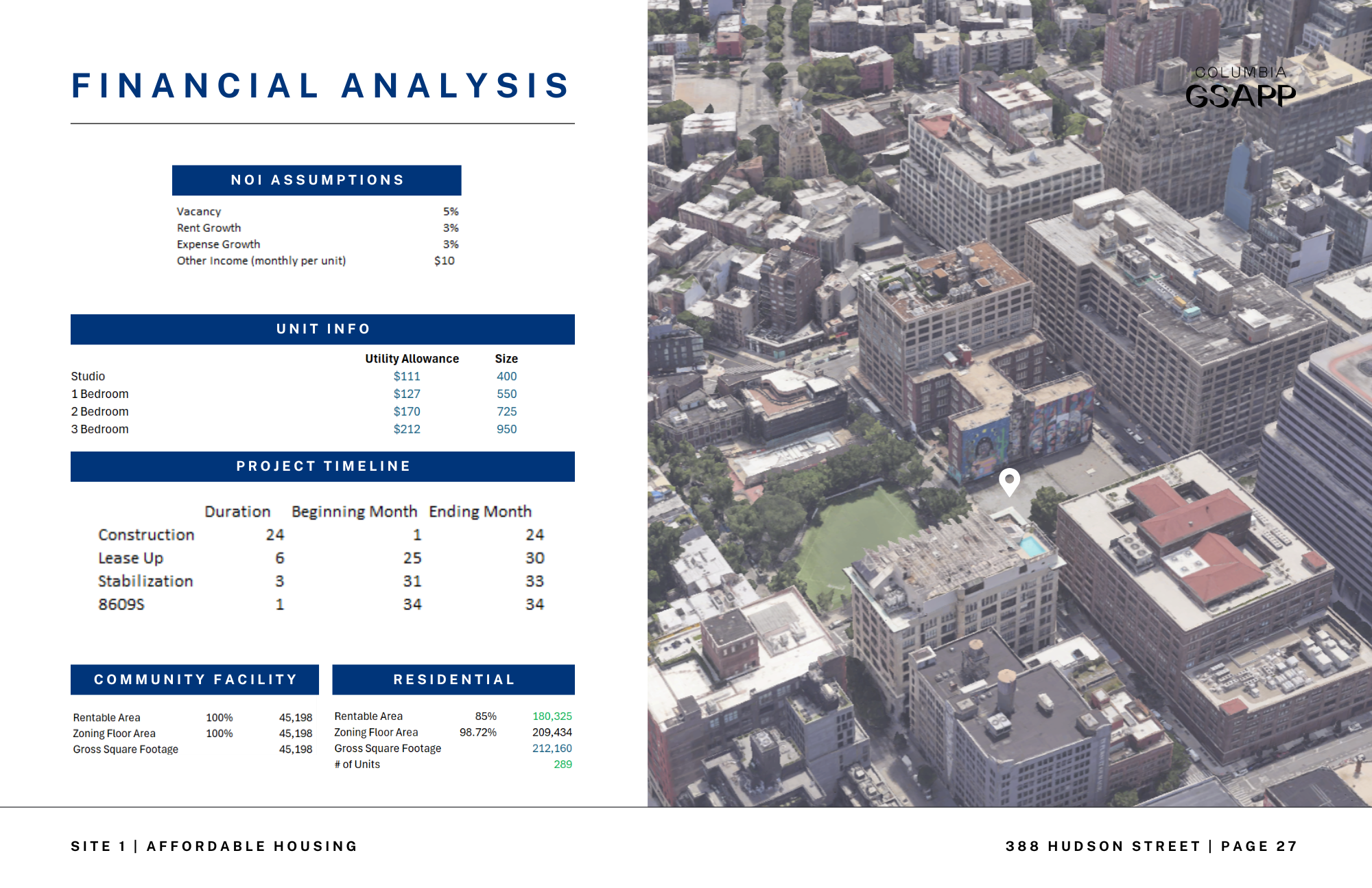Click the number of units value 289

point(563,764)
